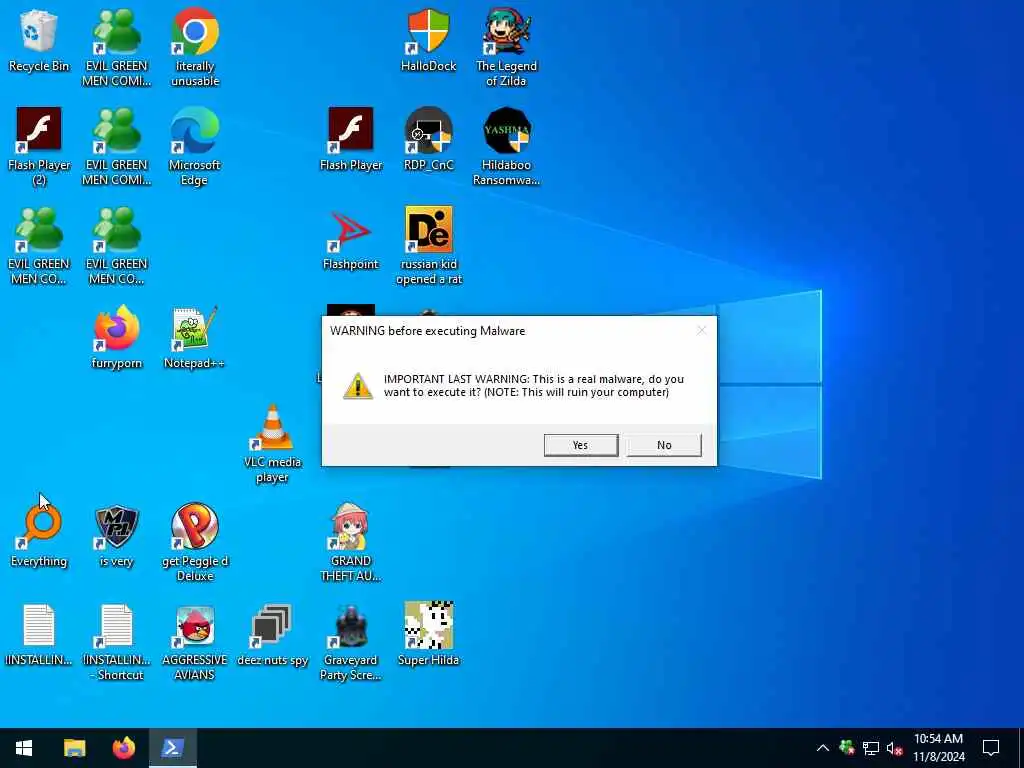Choose No in the malware warning dialog
1024x768 pixels.
pyautogui.click(x=664, y=445)
